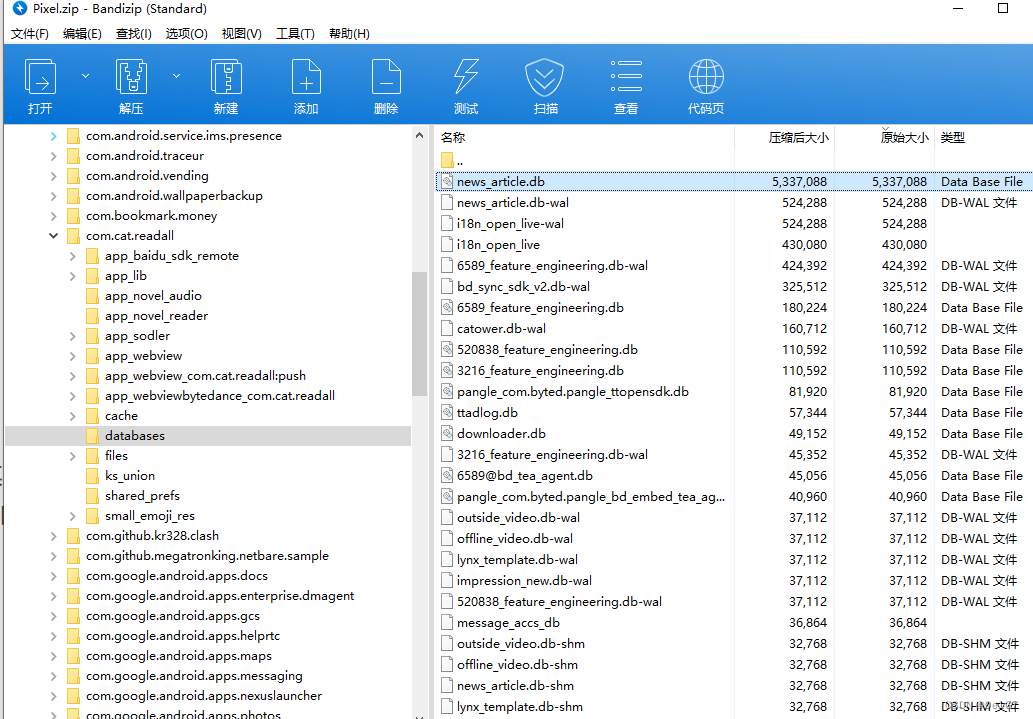Viewport: 1033px width, 719px height.
Task: Select file impression_new.db-wal
Action: tap(524, 581)
